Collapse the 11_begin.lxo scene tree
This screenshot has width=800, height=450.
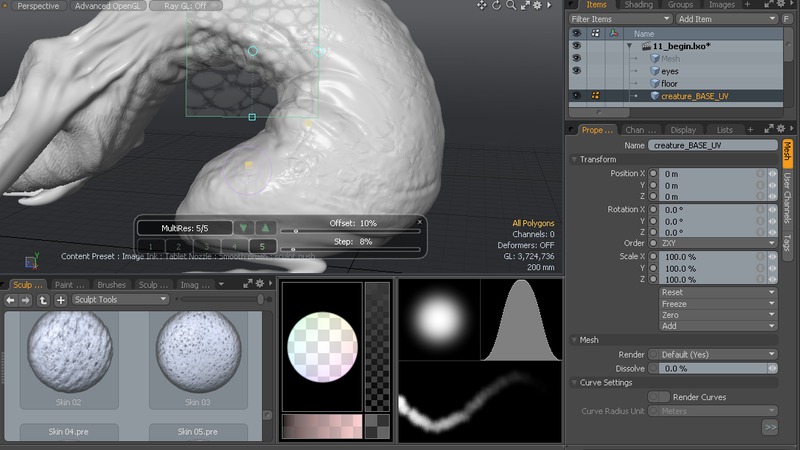629,46
